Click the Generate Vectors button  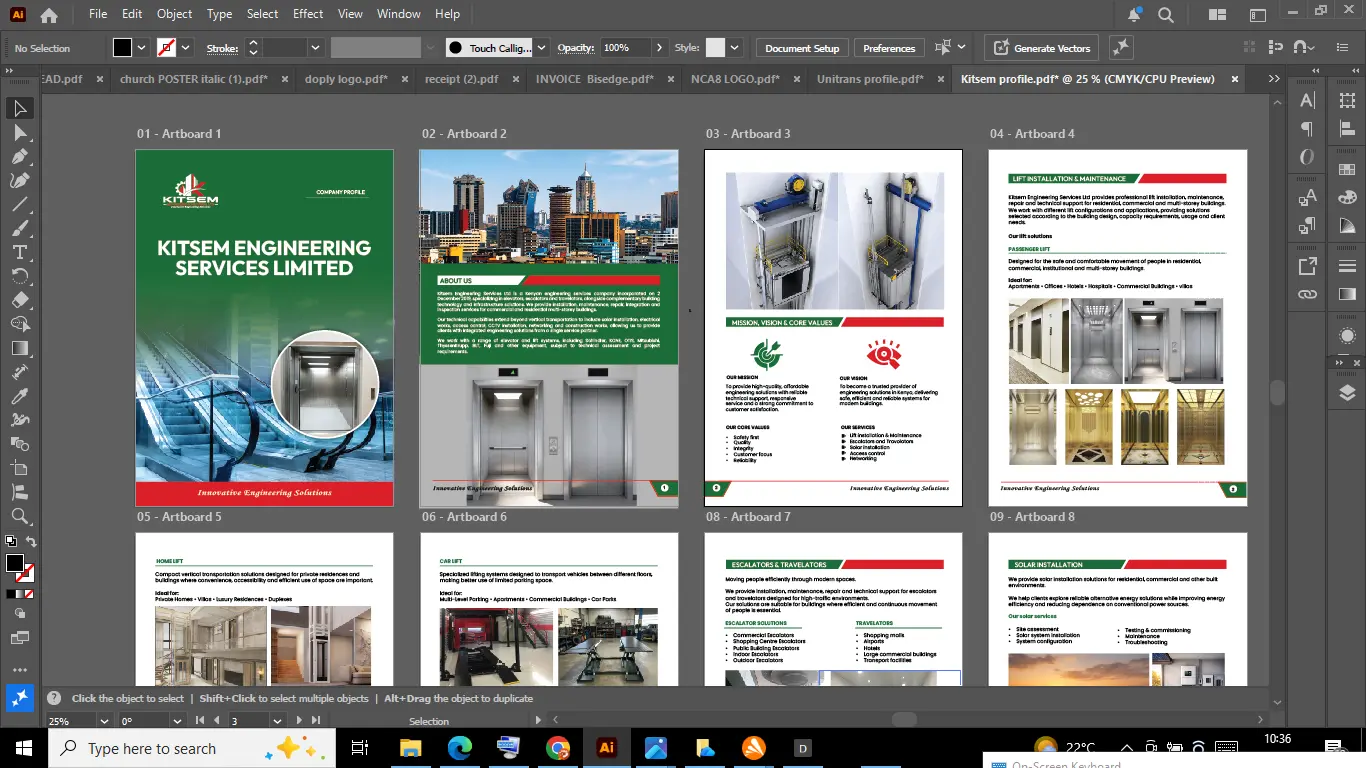(1042, 48)
